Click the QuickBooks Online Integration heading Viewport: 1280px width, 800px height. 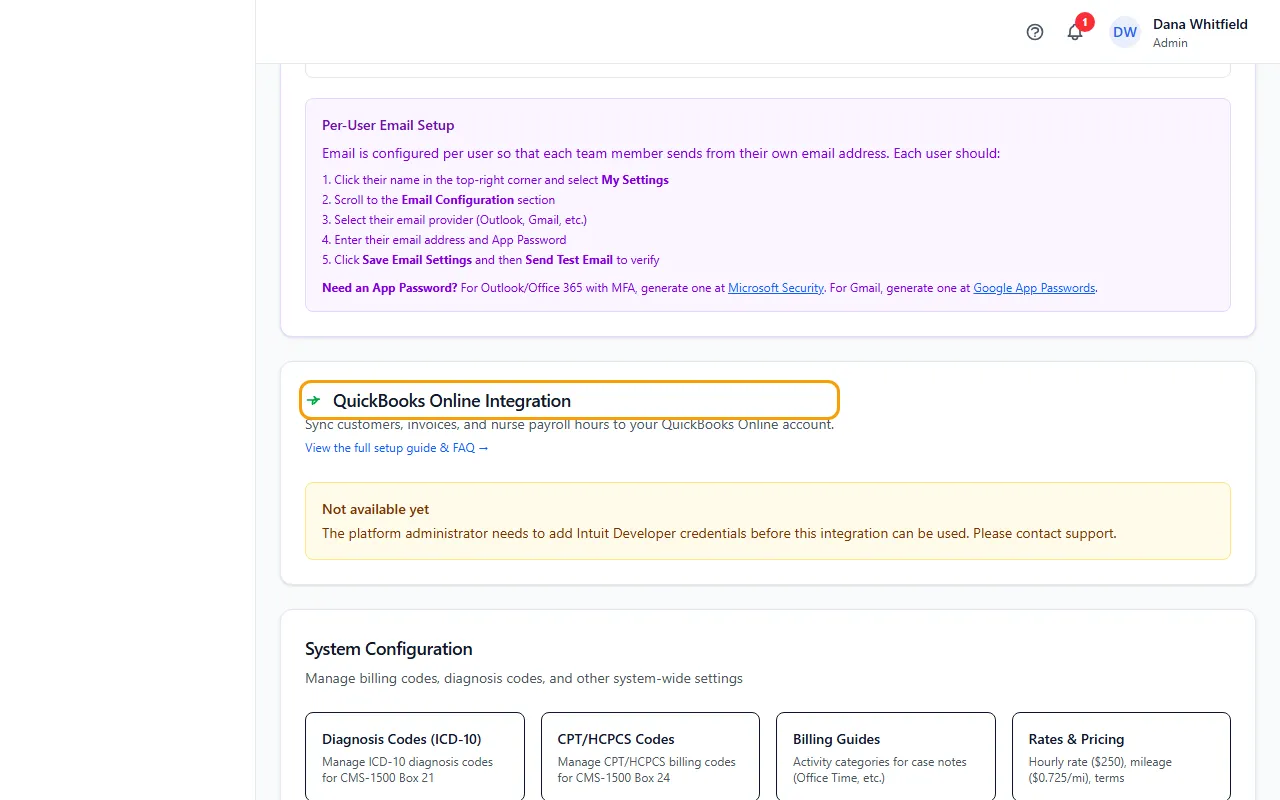[452, 401]
